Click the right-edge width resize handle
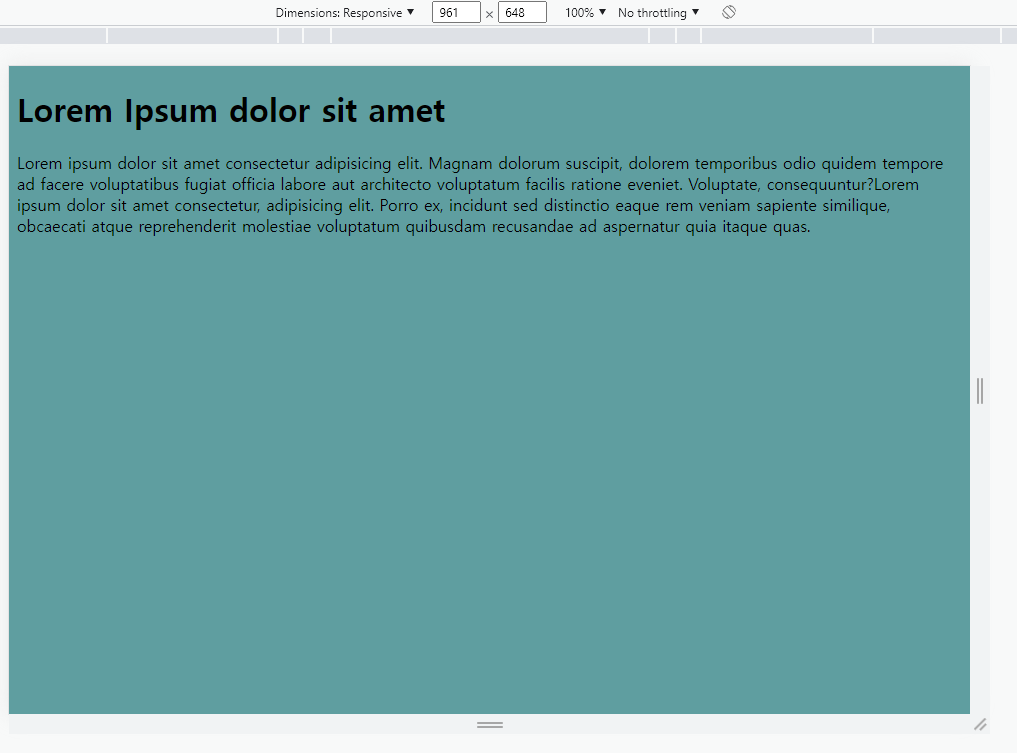This screenshot has height=753, width=1017. pyautogui.click(x=980, y=391)
